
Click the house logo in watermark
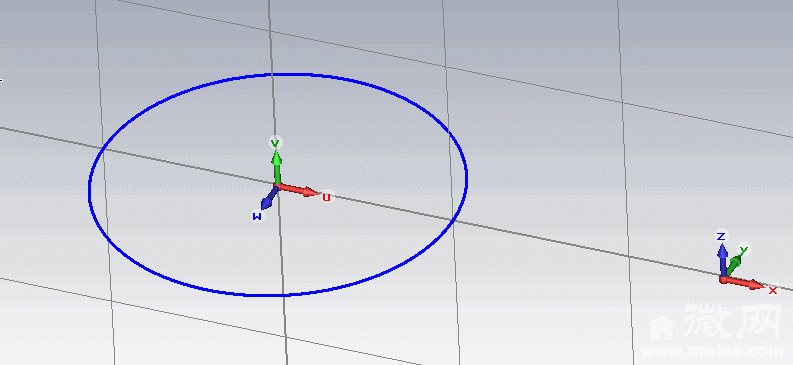pyautogui.click(x=662, y=327)
